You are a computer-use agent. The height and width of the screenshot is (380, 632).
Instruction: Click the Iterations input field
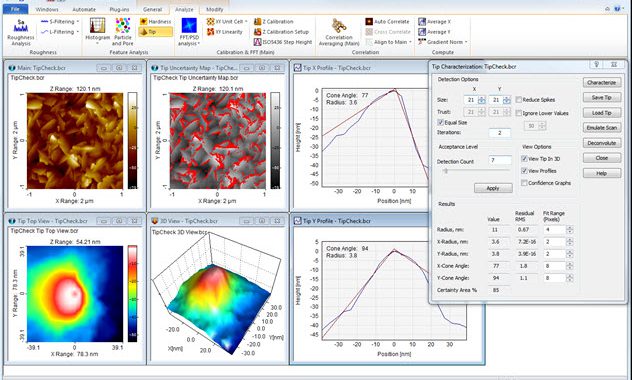point(500,133)
